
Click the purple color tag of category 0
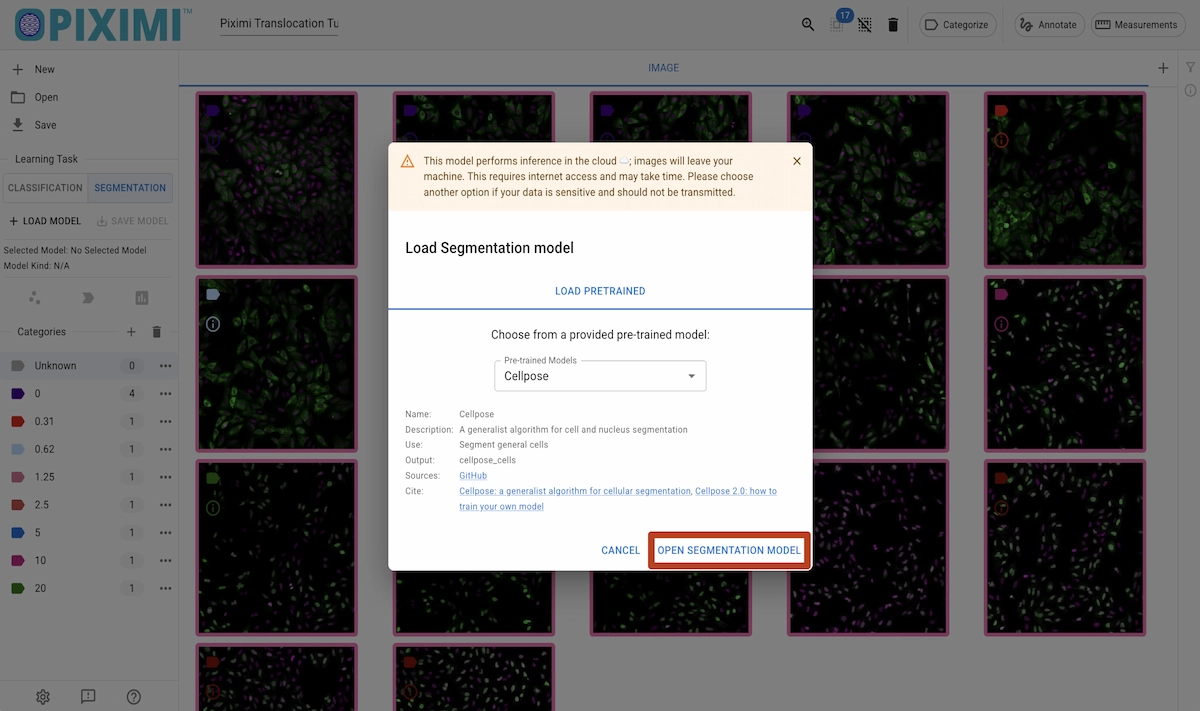[17, 394]
